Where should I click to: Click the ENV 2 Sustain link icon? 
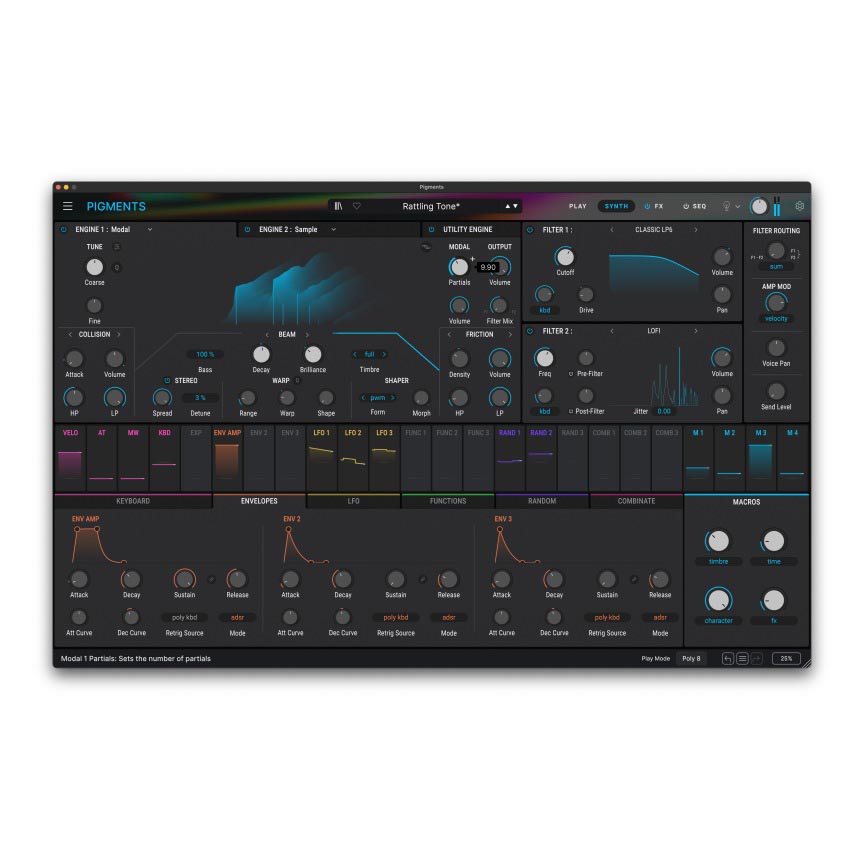(423, 580)
